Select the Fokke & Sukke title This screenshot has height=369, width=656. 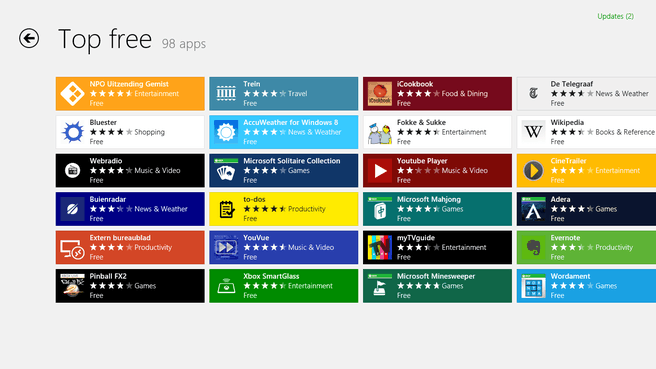[x=421, y=122]
